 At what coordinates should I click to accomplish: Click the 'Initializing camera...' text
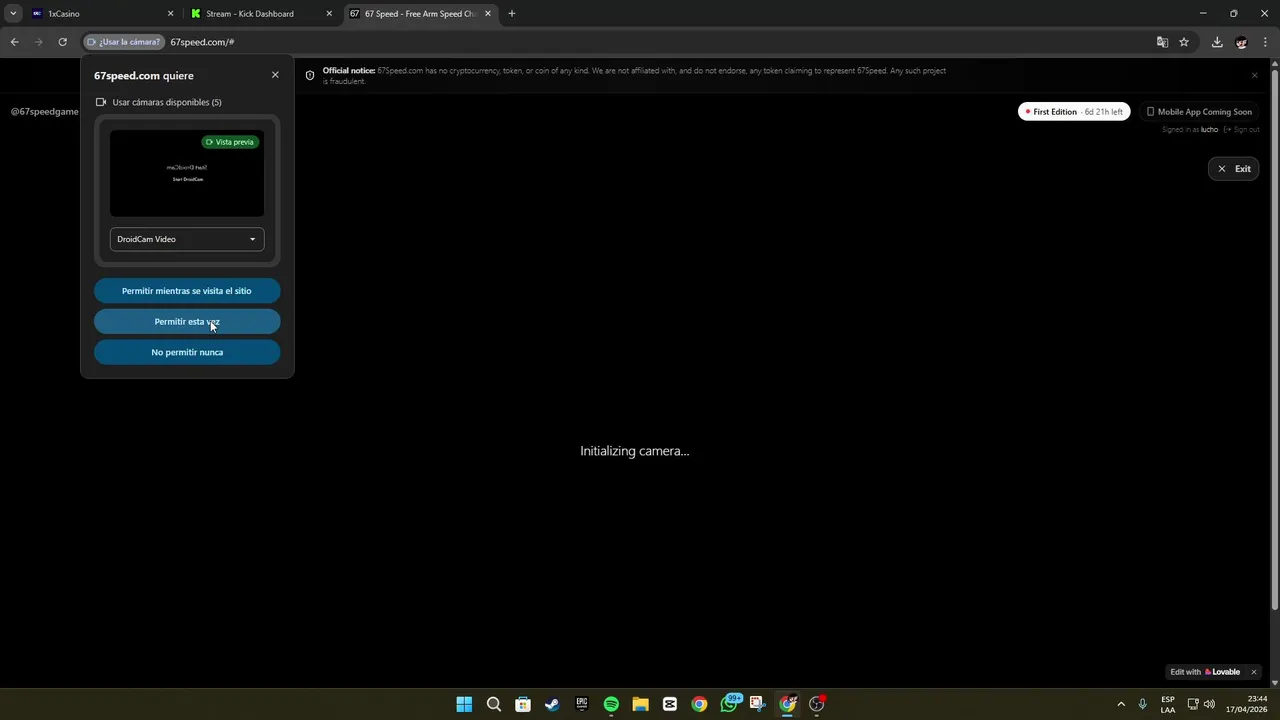pyautogui.click(x=635, y=451)
